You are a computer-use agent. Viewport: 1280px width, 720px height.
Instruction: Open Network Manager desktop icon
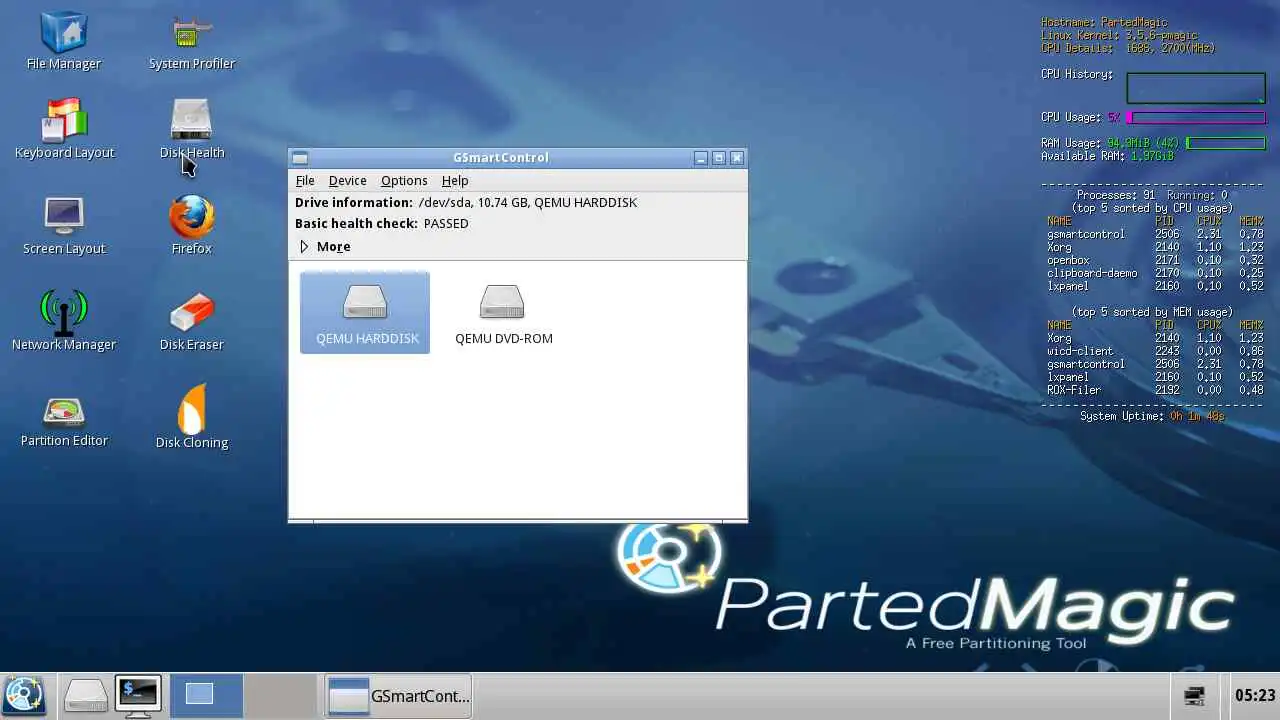pos(64,320)
